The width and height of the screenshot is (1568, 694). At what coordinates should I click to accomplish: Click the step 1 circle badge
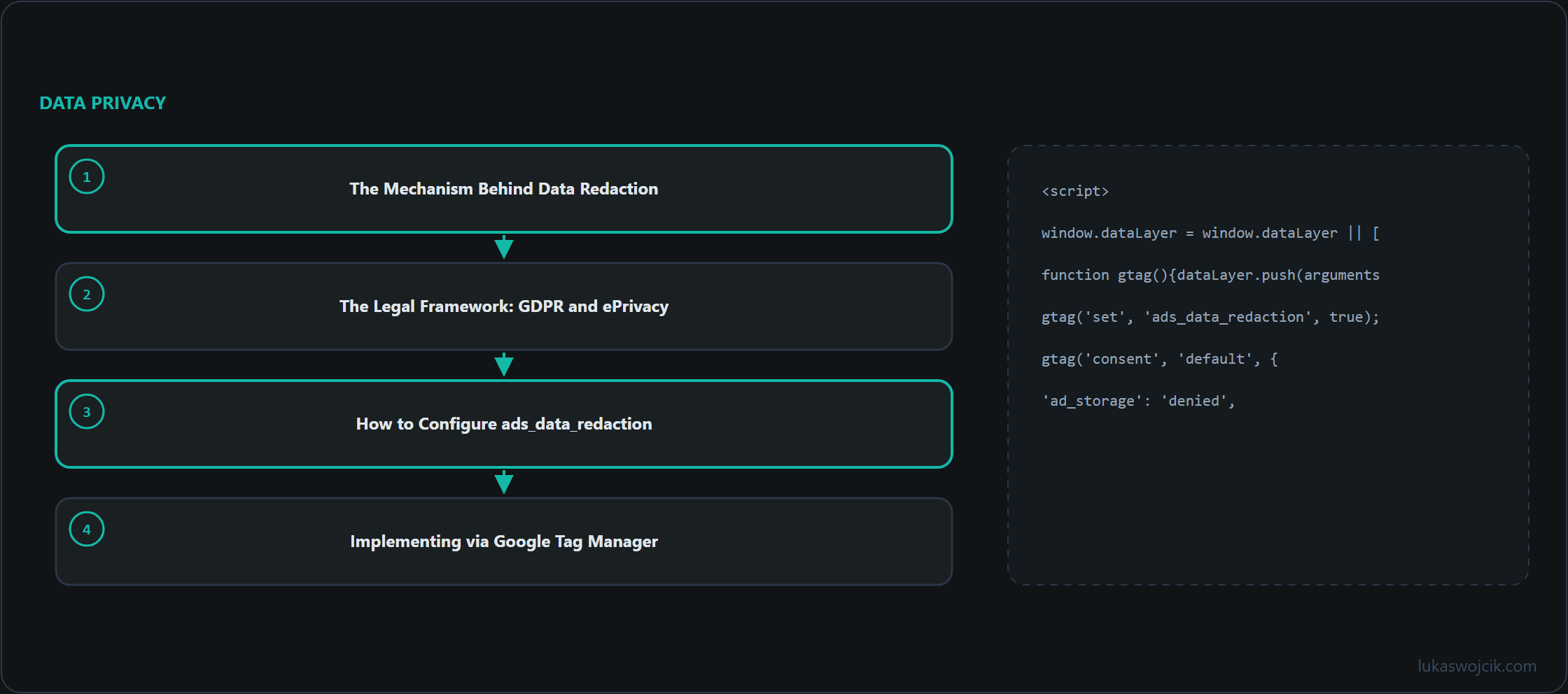pos(87,176)
